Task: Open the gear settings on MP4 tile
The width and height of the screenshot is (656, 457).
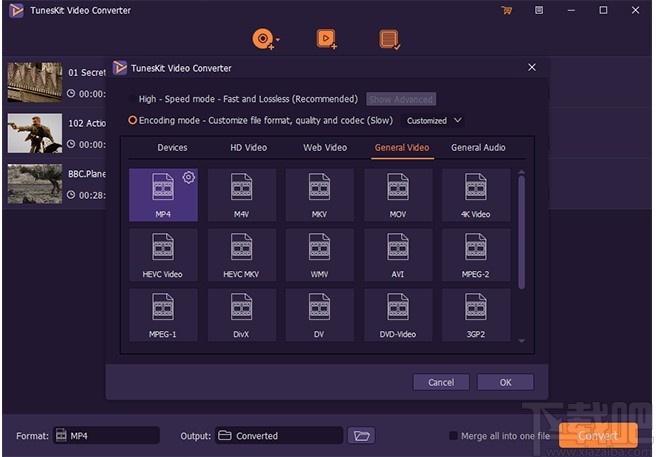Action: pyautogui.click(x=189, y=177)
